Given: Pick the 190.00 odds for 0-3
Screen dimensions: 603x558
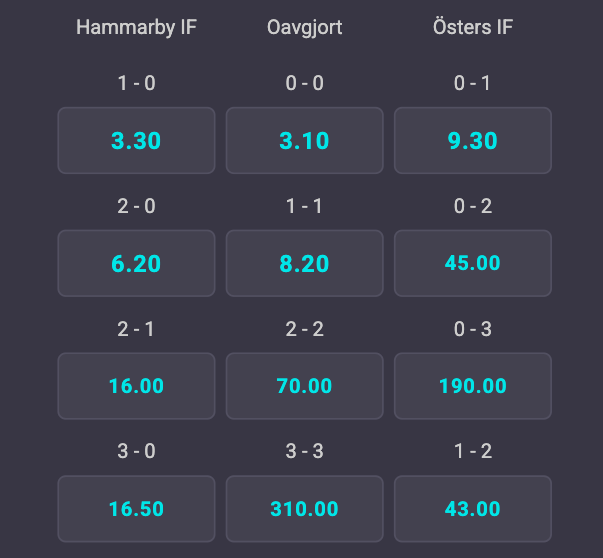Looking at the screenshot, I should point(472,386).
